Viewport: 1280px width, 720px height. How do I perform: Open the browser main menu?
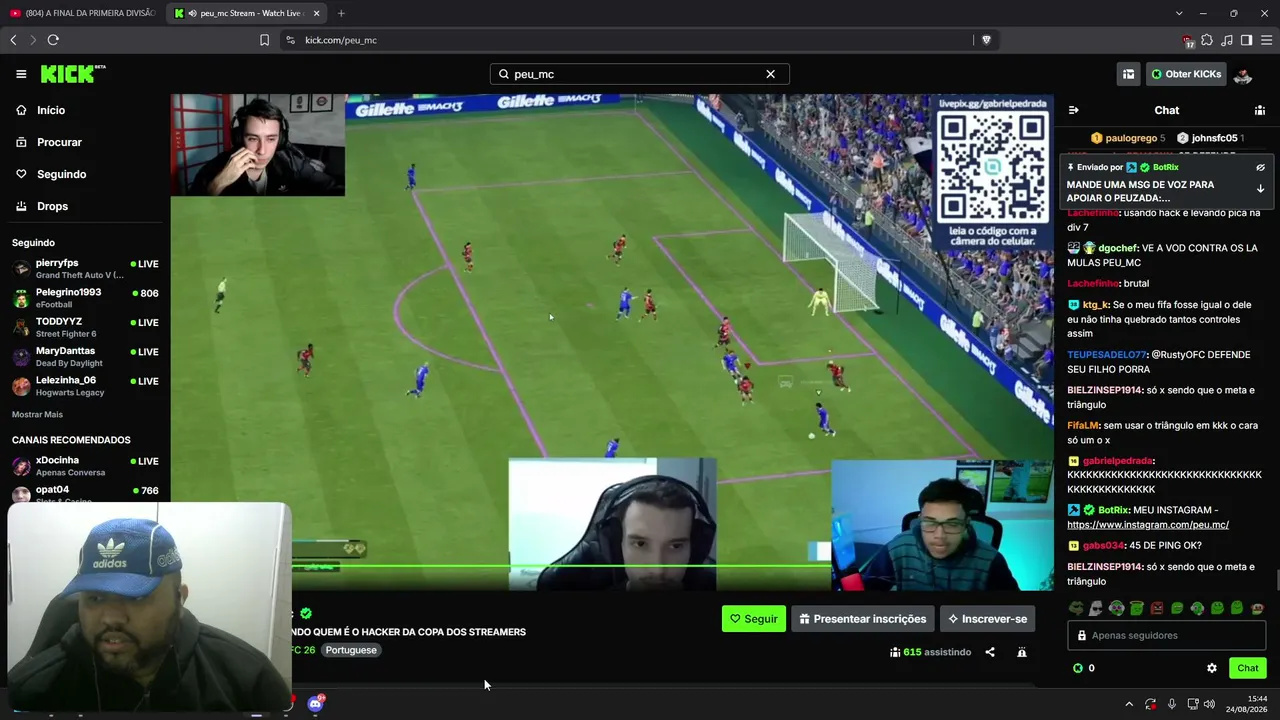1266,40
